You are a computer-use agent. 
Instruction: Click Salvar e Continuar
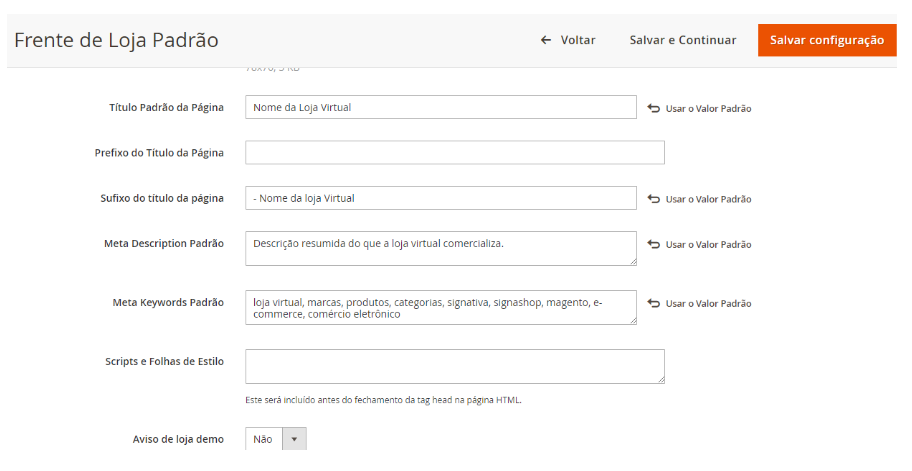682,40
